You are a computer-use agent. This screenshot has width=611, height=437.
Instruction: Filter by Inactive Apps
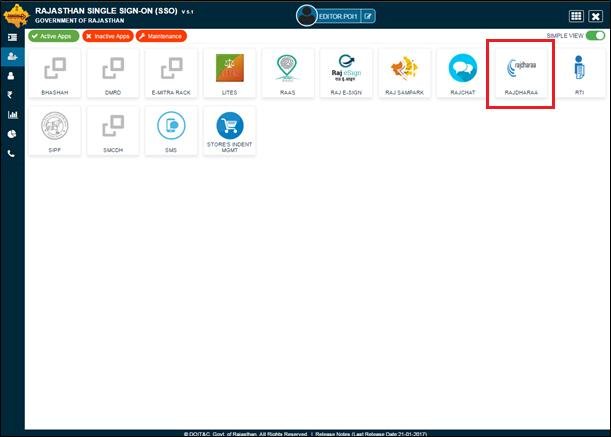pos(108,36)
